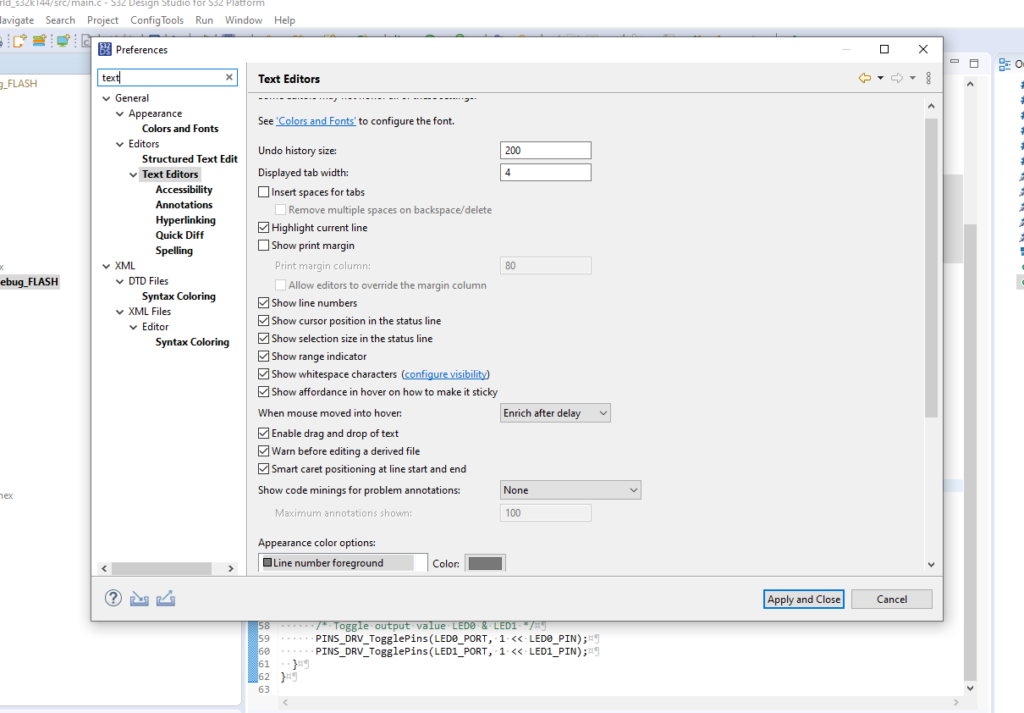
Task: Click the export preferences icon
Action: [x=166, y=598]
